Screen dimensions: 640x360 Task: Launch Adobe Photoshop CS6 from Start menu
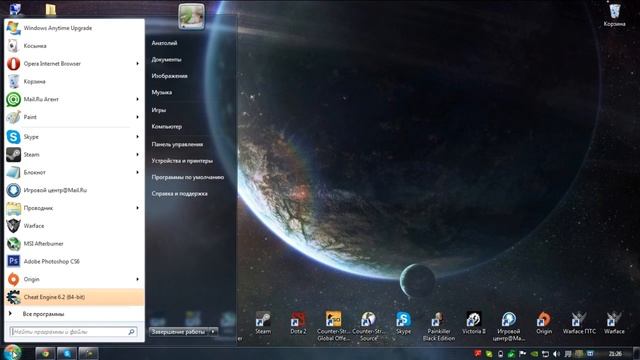(74, 261)
